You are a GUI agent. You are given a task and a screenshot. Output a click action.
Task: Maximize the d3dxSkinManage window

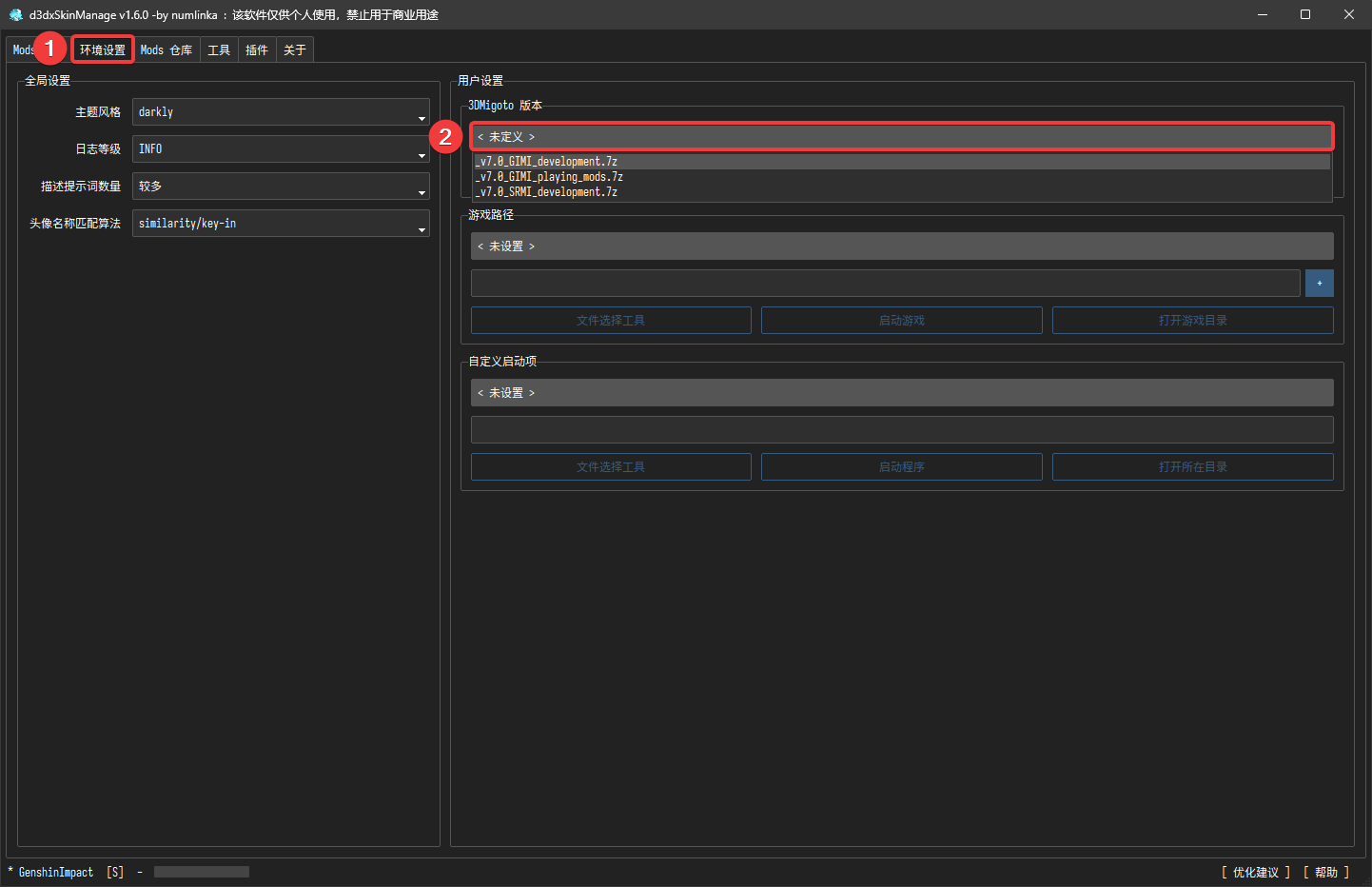pos(1305,14)
